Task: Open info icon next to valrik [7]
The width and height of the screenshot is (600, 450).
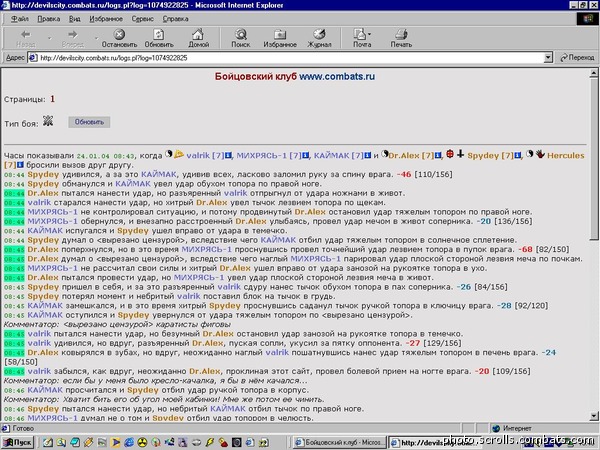Action: (x=228, y=155)
